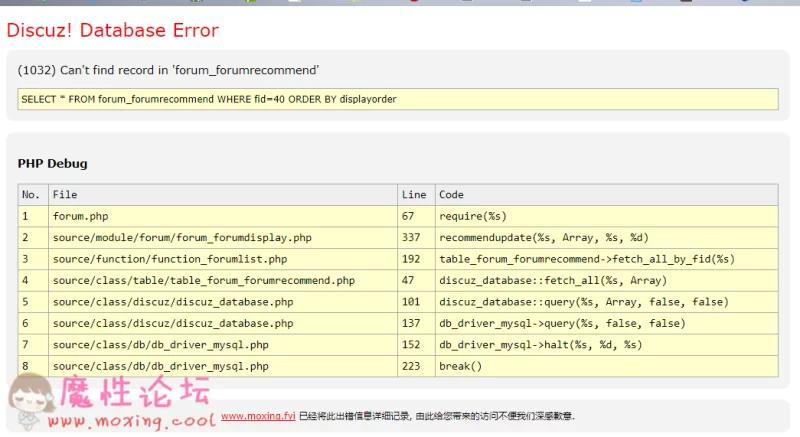Select the 'PHP Debug' heading
The height and width of the screenshot is (437, 800).
[x=53, y=164]
